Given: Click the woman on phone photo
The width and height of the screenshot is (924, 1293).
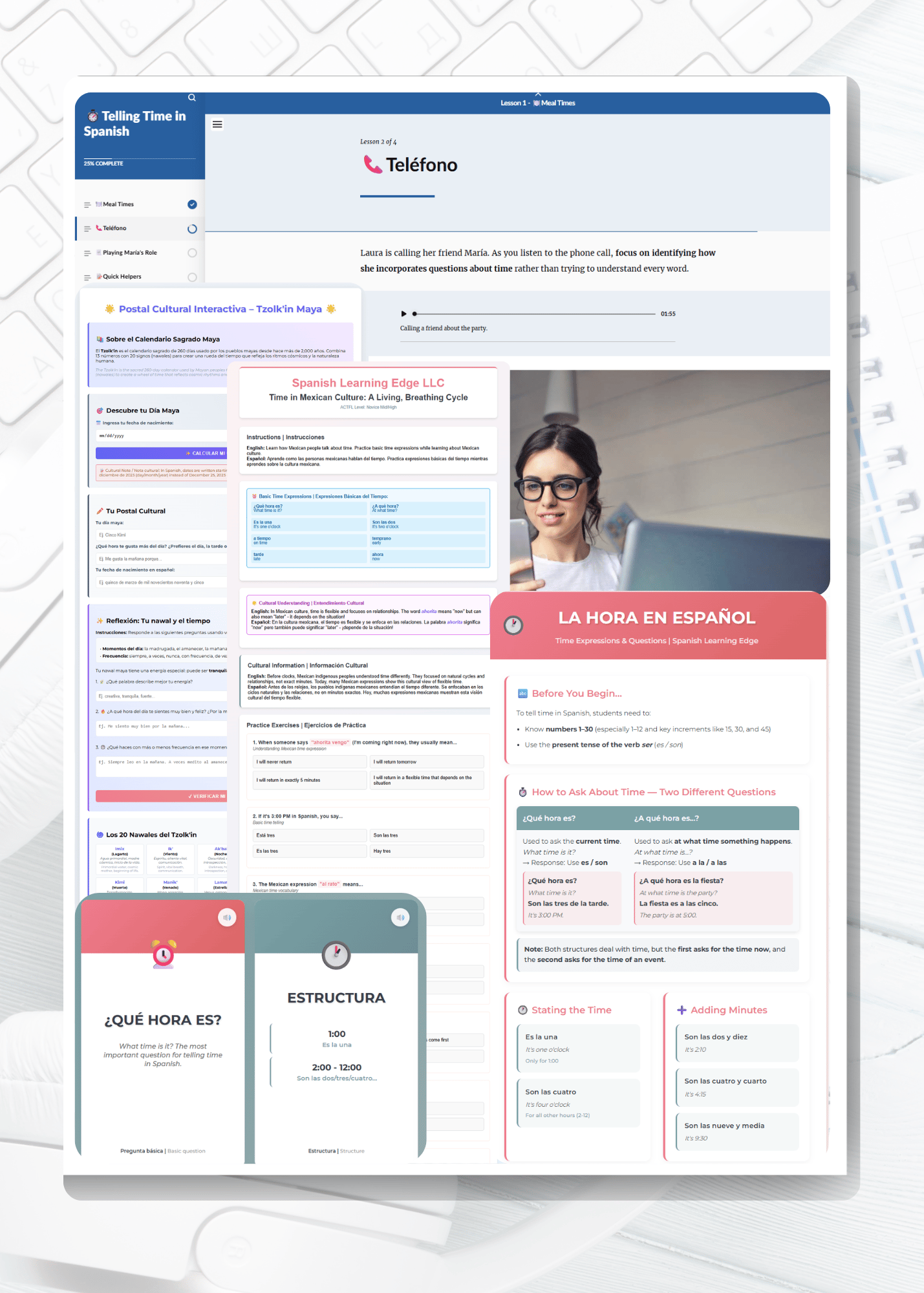Looking at the screenshot, I should click(669, 480).
